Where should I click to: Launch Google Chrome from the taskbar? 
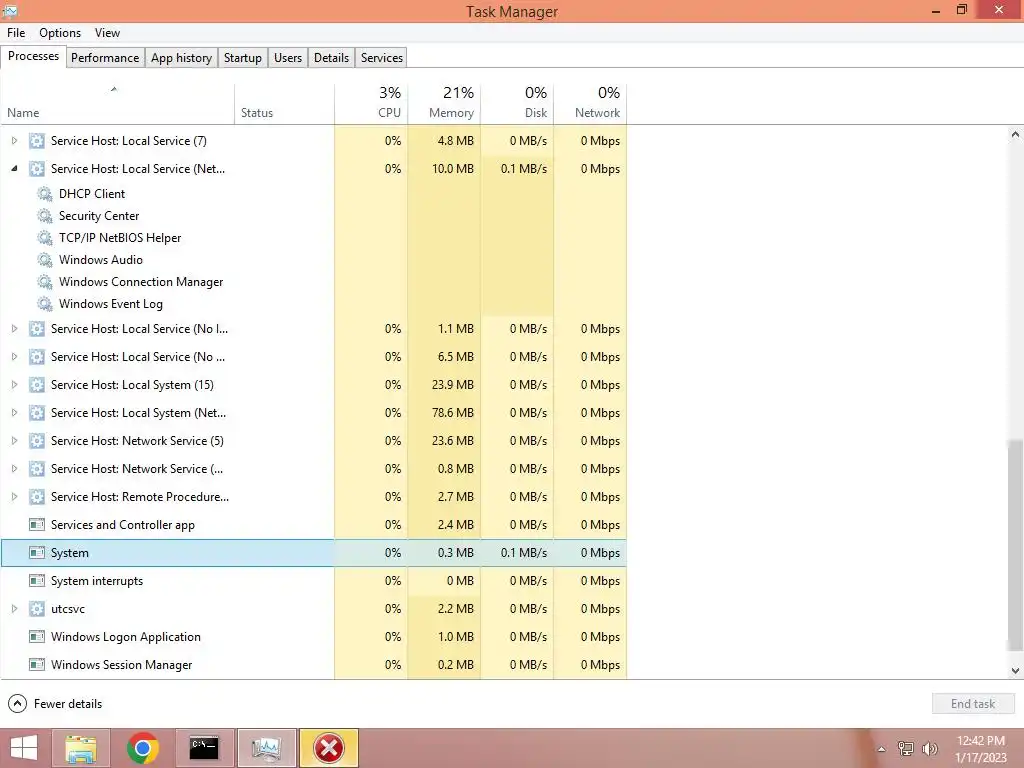tap(143, 748)
